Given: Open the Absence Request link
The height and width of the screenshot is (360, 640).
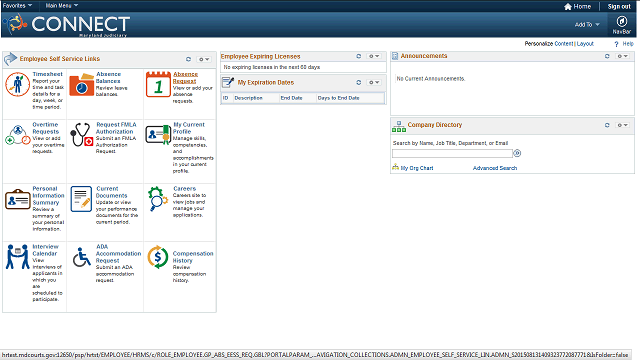Looking at the screenshot, I should (185, 78).
